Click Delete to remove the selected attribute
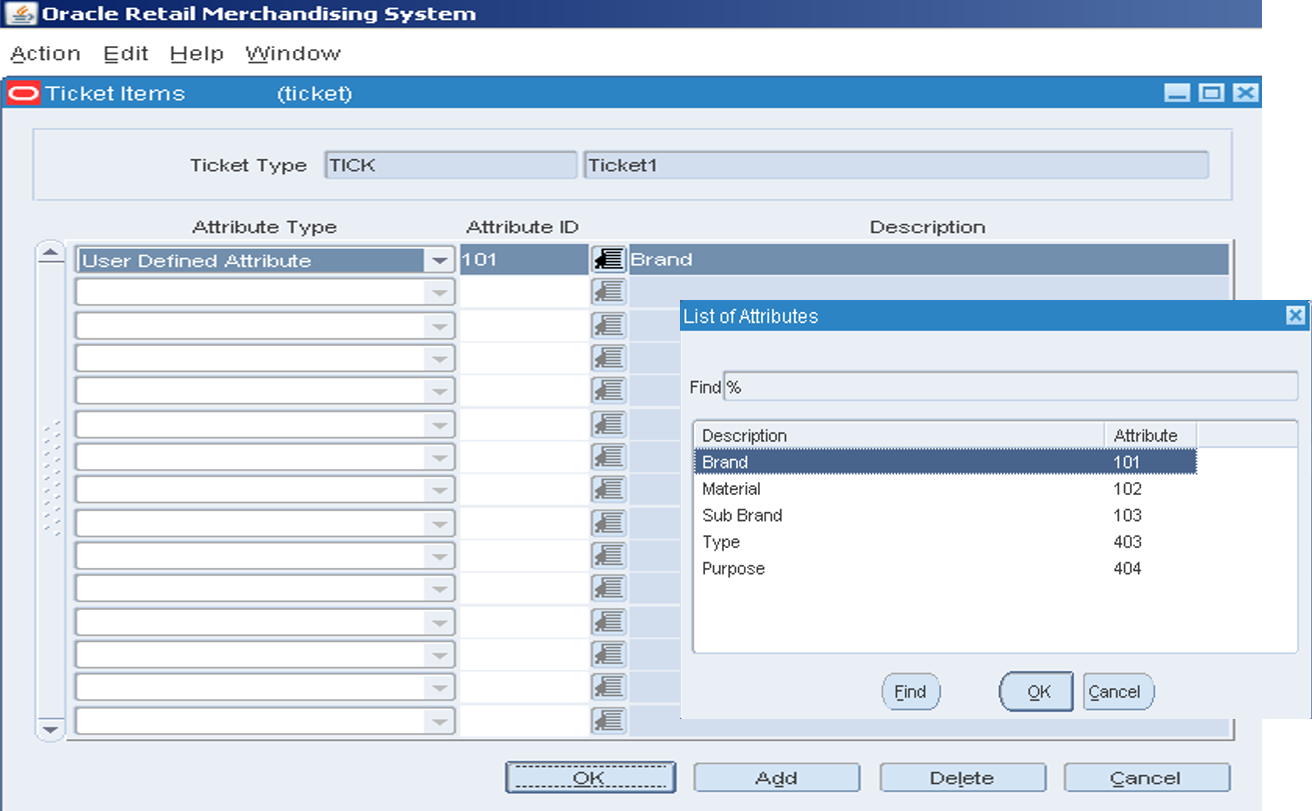The width and height of the screenshot is (1312, 811). pos(961,777)
